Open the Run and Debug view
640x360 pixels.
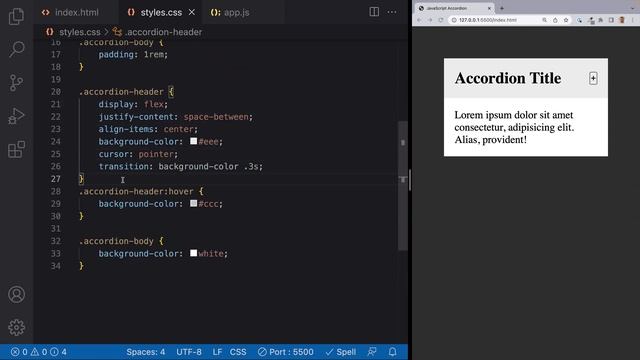point(16,116)
